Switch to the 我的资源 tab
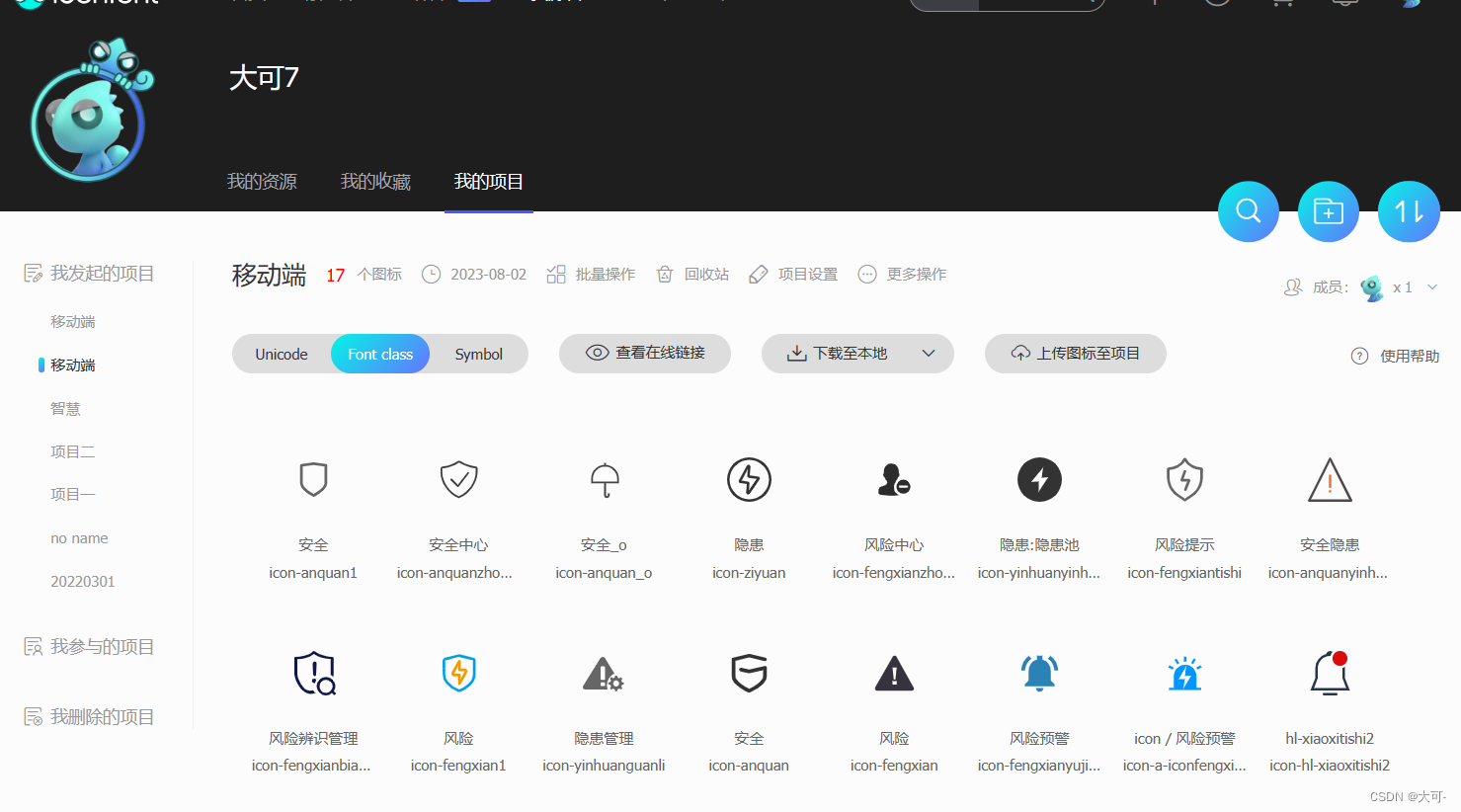 coord(261,181)
